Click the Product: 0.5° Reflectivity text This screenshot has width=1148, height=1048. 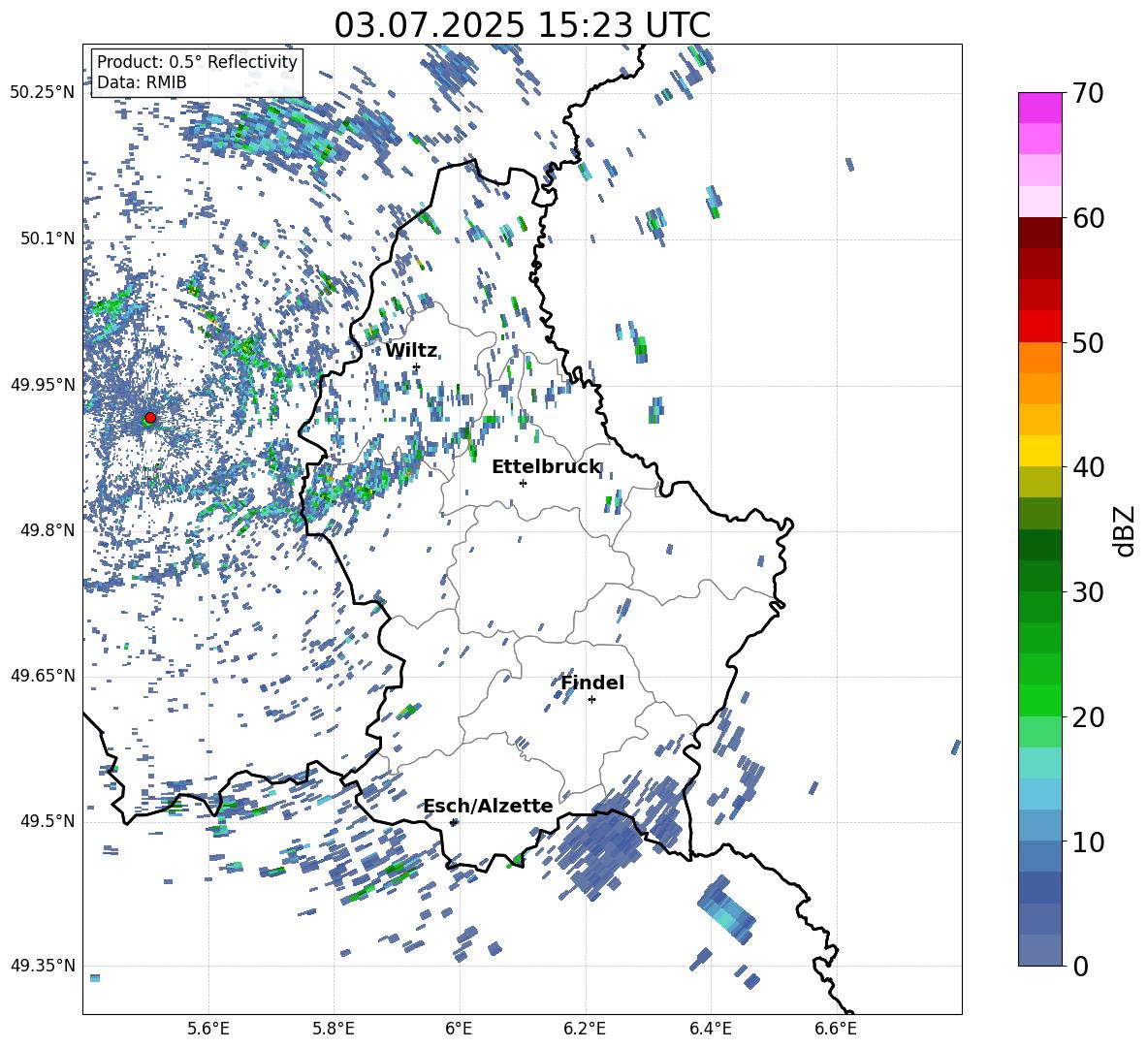pyautogui.click(x=197, y=62)
